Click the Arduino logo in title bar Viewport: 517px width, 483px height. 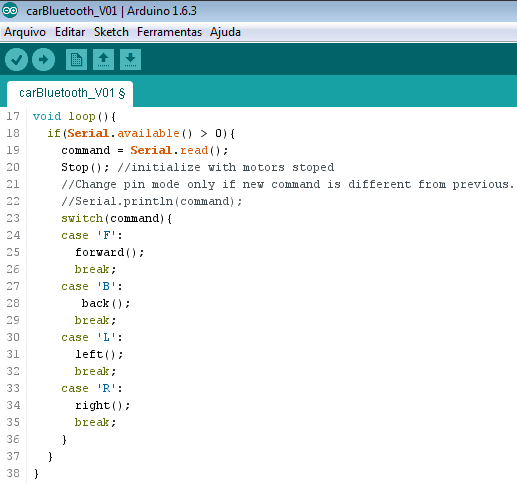point(10,11)
